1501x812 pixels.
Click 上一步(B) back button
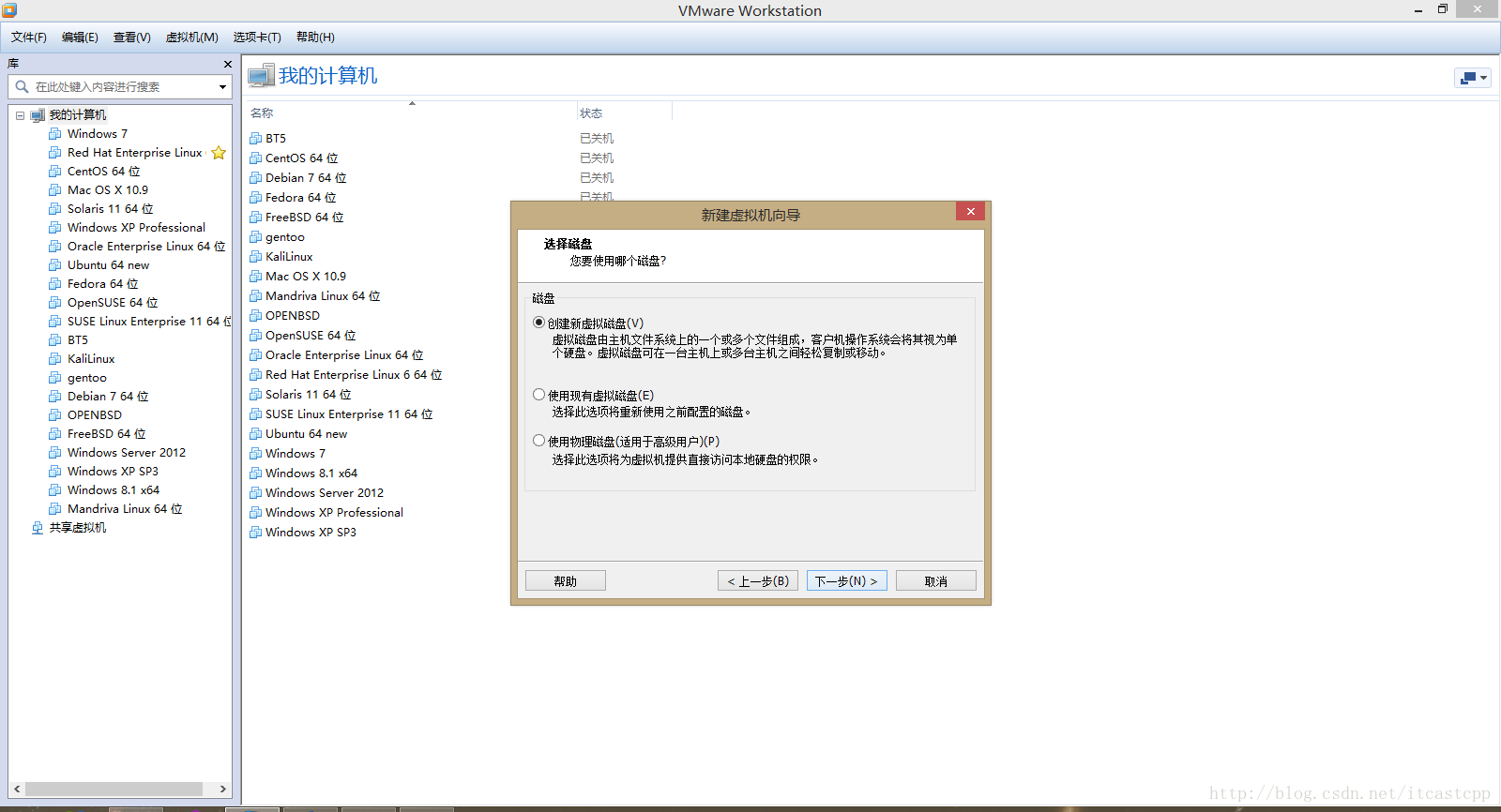[x=758, y=580]
